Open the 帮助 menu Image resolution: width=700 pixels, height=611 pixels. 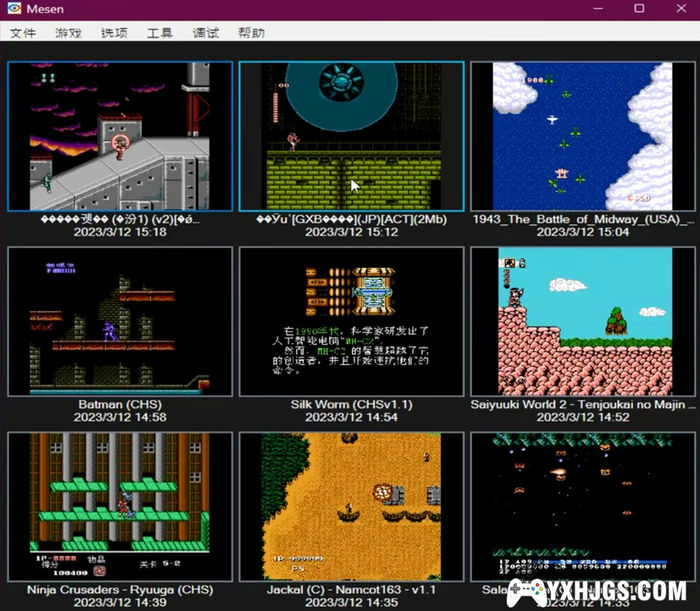[252, 33]
